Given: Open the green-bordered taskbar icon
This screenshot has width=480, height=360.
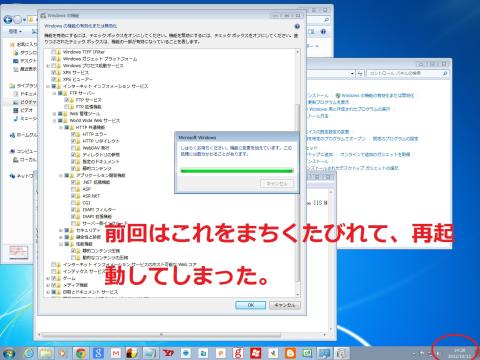Looking at the screenshot, I should [x=307, y=353].
